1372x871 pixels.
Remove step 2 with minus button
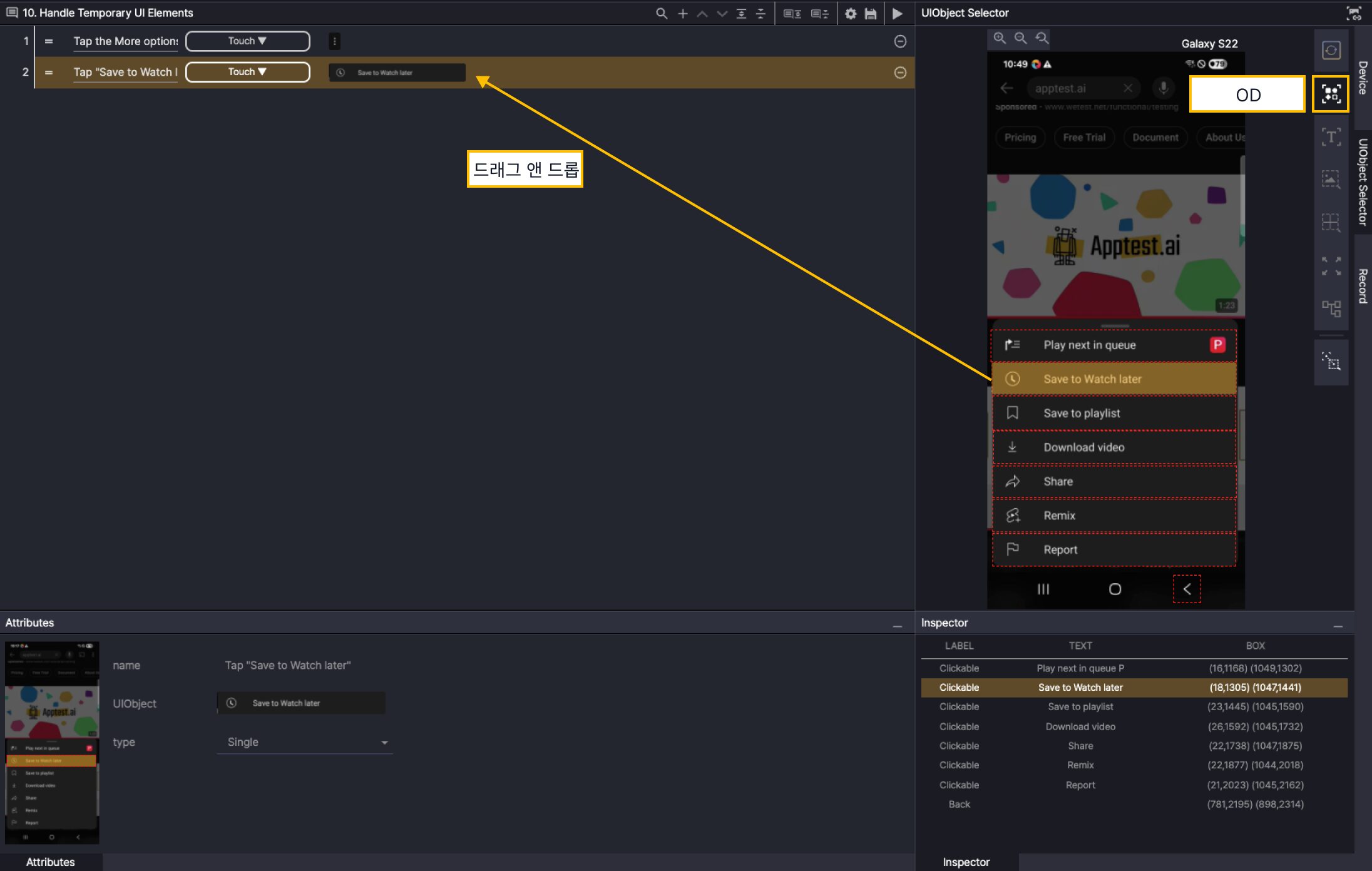(x=900, y=73)
